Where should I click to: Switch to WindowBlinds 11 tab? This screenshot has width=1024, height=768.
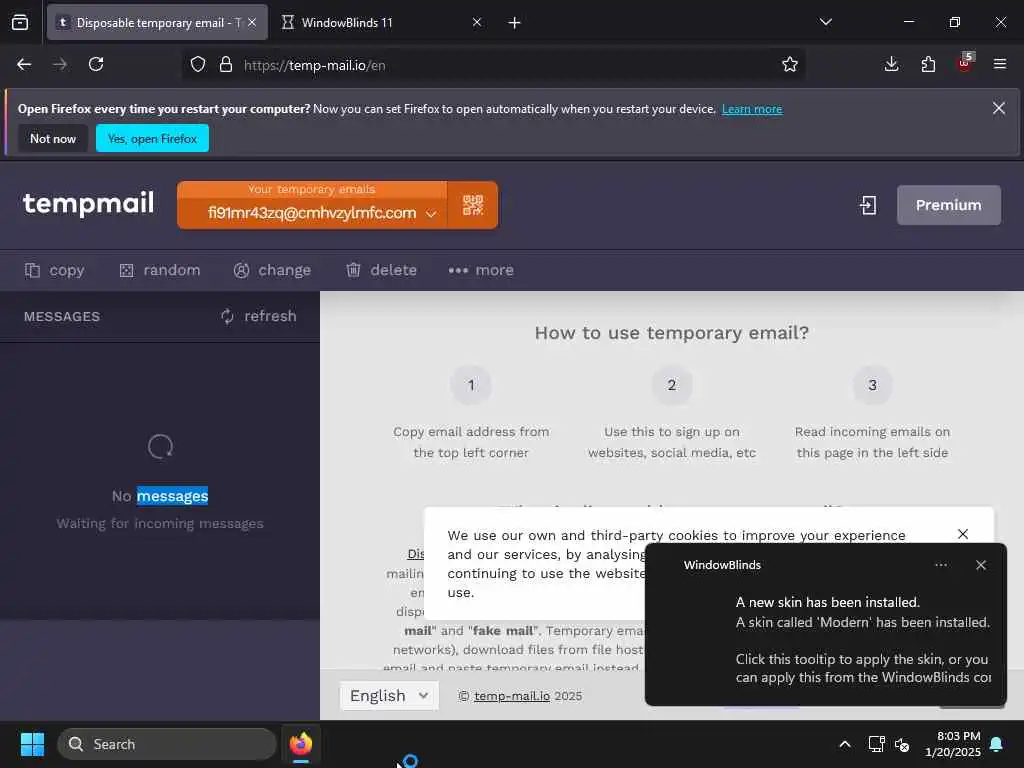coord(382,22)
